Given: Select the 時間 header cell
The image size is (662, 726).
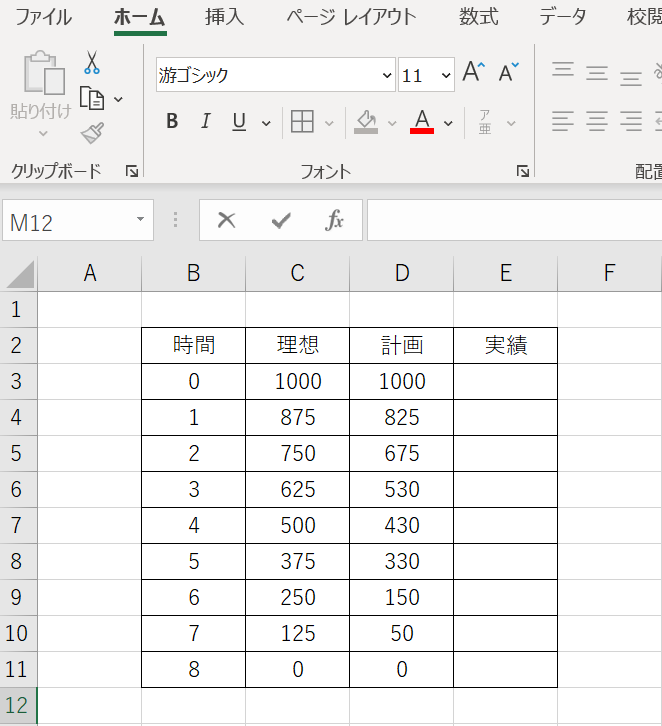Looking at the screenshot, I should 194,345.
